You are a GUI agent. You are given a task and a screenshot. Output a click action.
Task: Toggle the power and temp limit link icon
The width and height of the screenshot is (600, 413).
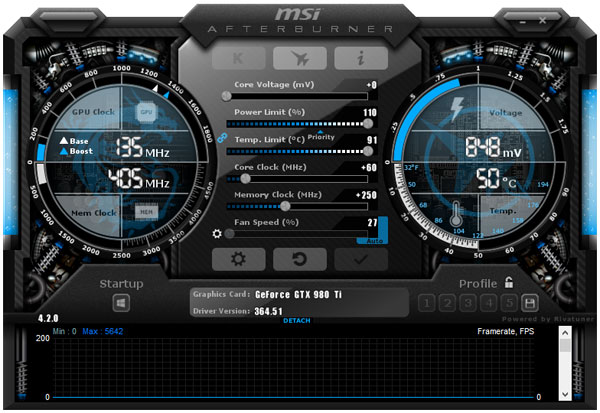coord(222,138)
